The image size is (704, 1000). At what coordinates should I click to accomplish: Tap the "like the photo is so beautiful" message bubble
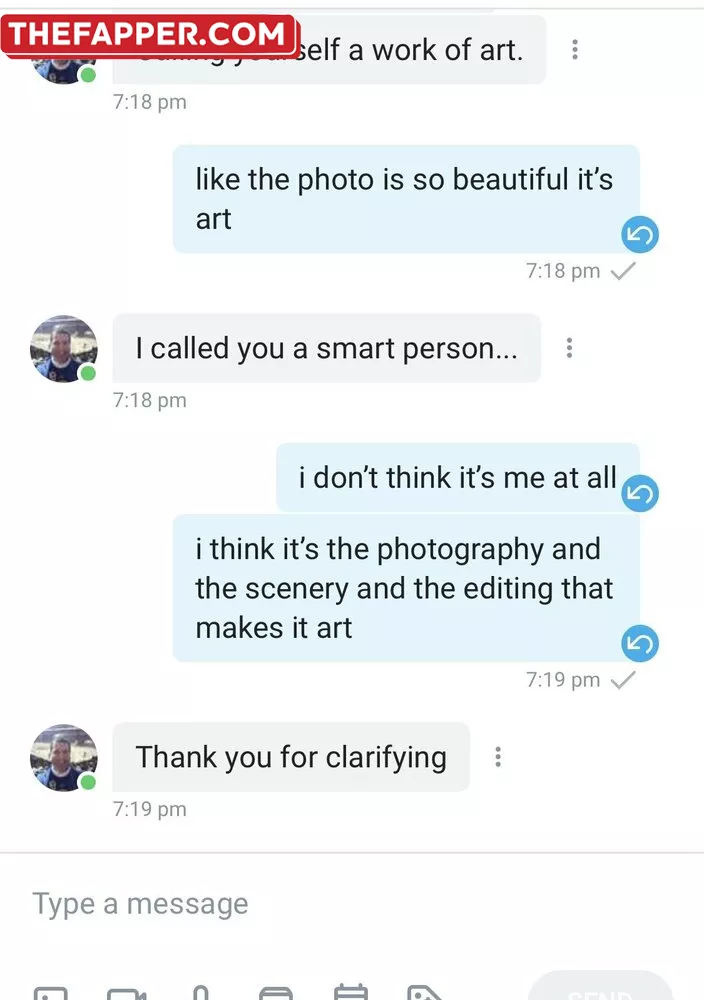[x=405, y=199]
